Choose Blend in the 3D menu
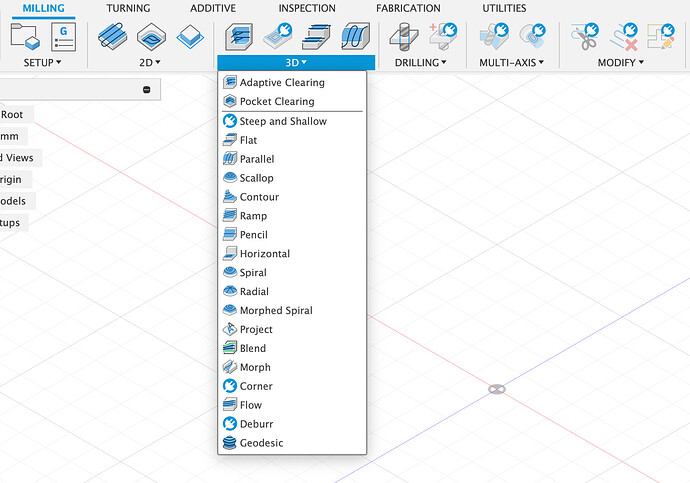Image resolution: width=690 pixels, height=483 pixels. pos(292,348)
